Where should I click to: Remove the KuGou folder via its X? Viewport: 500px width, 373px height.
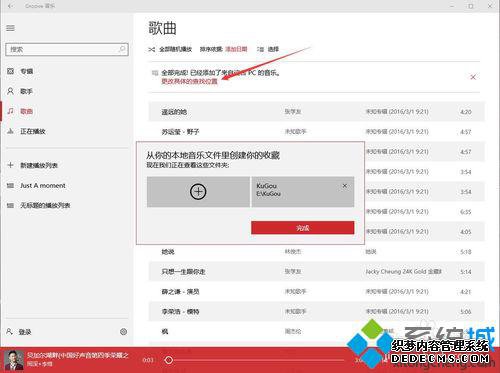345,186
